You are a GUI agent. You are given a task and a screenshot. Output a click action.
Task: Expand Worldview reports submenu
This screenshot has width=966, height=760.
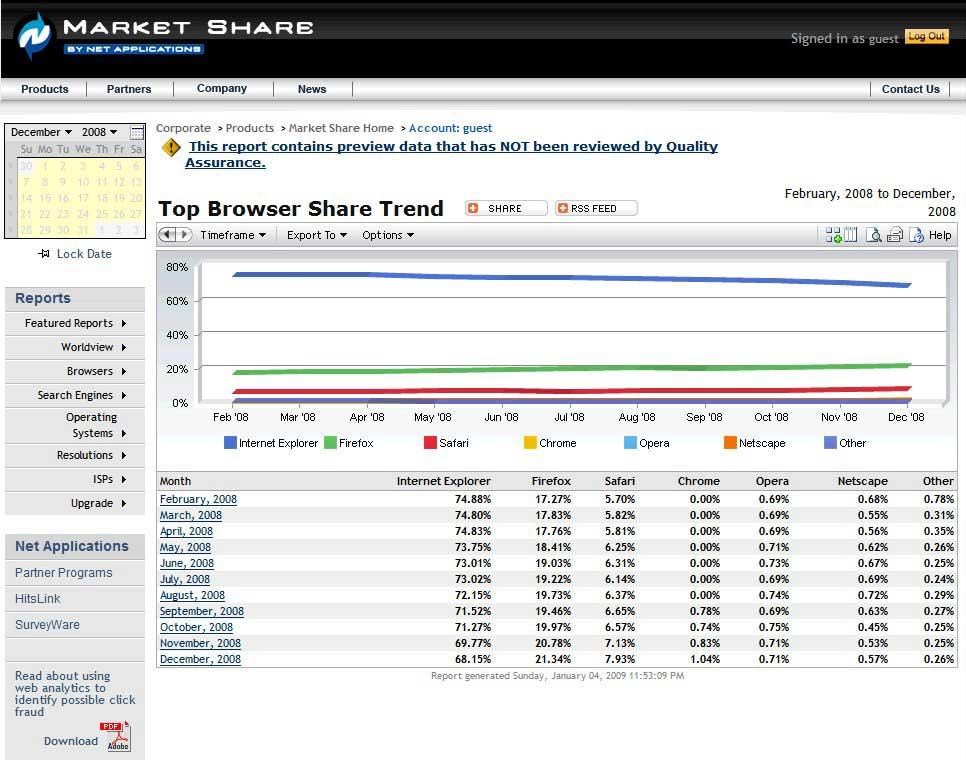click(x=75, y=347)
